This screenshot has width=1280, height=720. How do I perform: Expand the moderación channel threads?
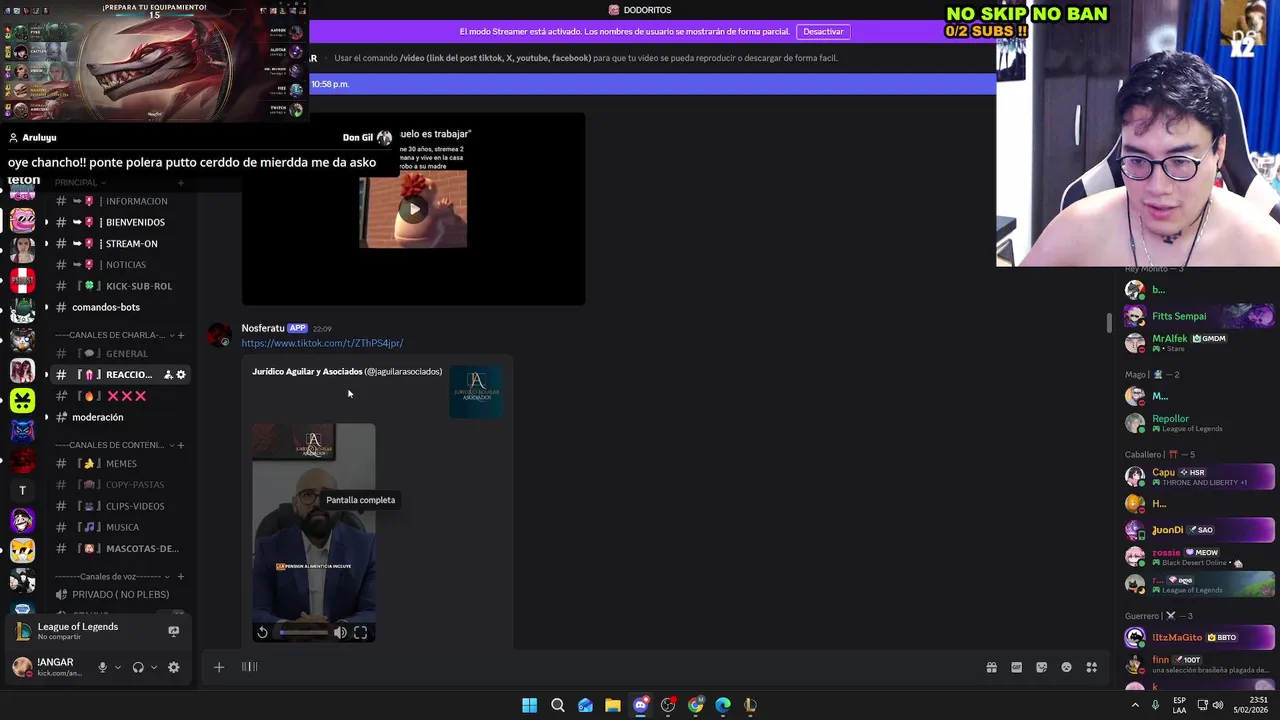pos(45,417)
